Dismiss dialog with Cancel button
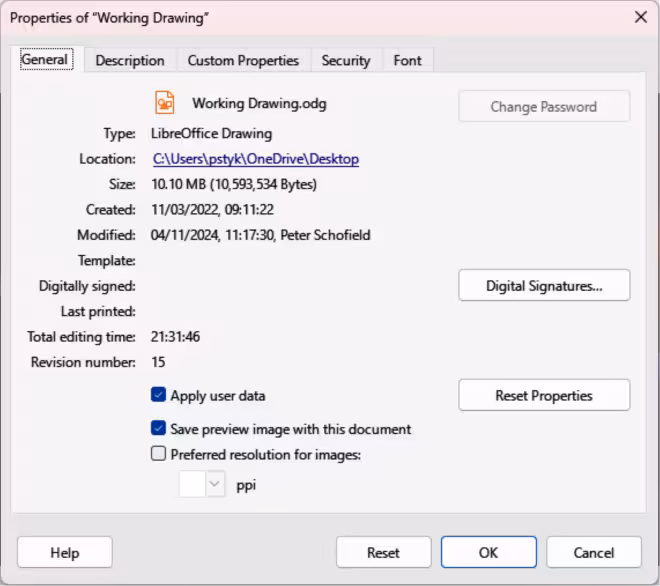Viewport: 660px width, 586px height. [594, 552]
